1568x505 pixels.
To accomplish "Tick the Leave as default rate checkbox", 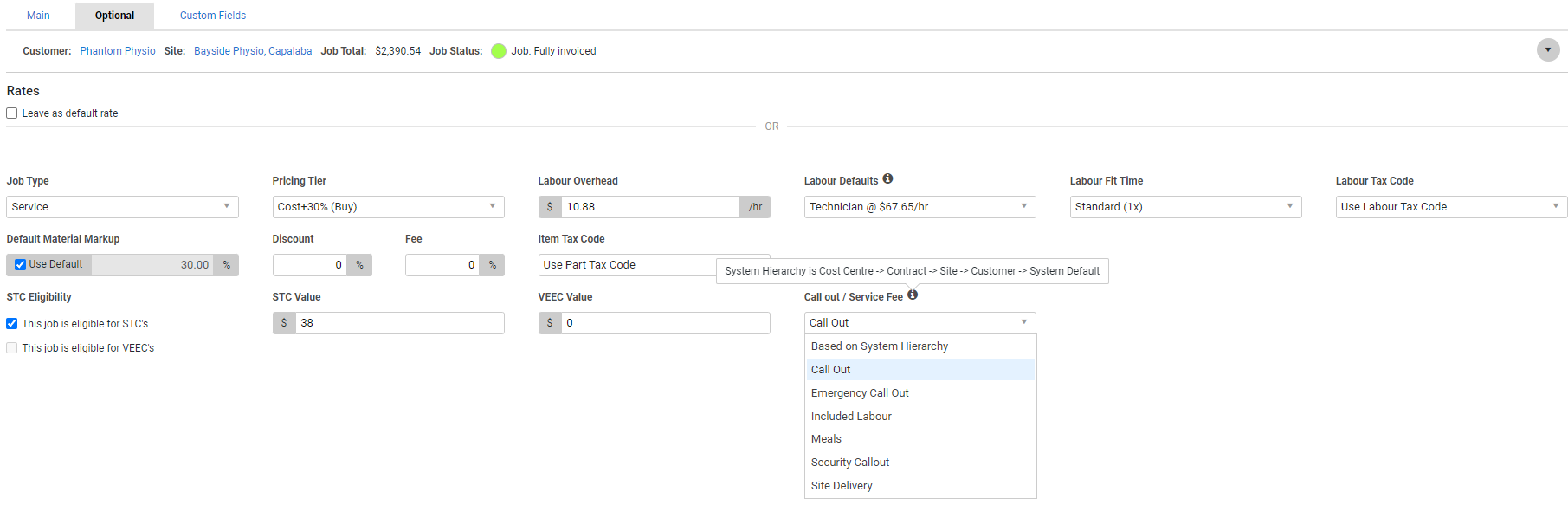I will point(12,113).
